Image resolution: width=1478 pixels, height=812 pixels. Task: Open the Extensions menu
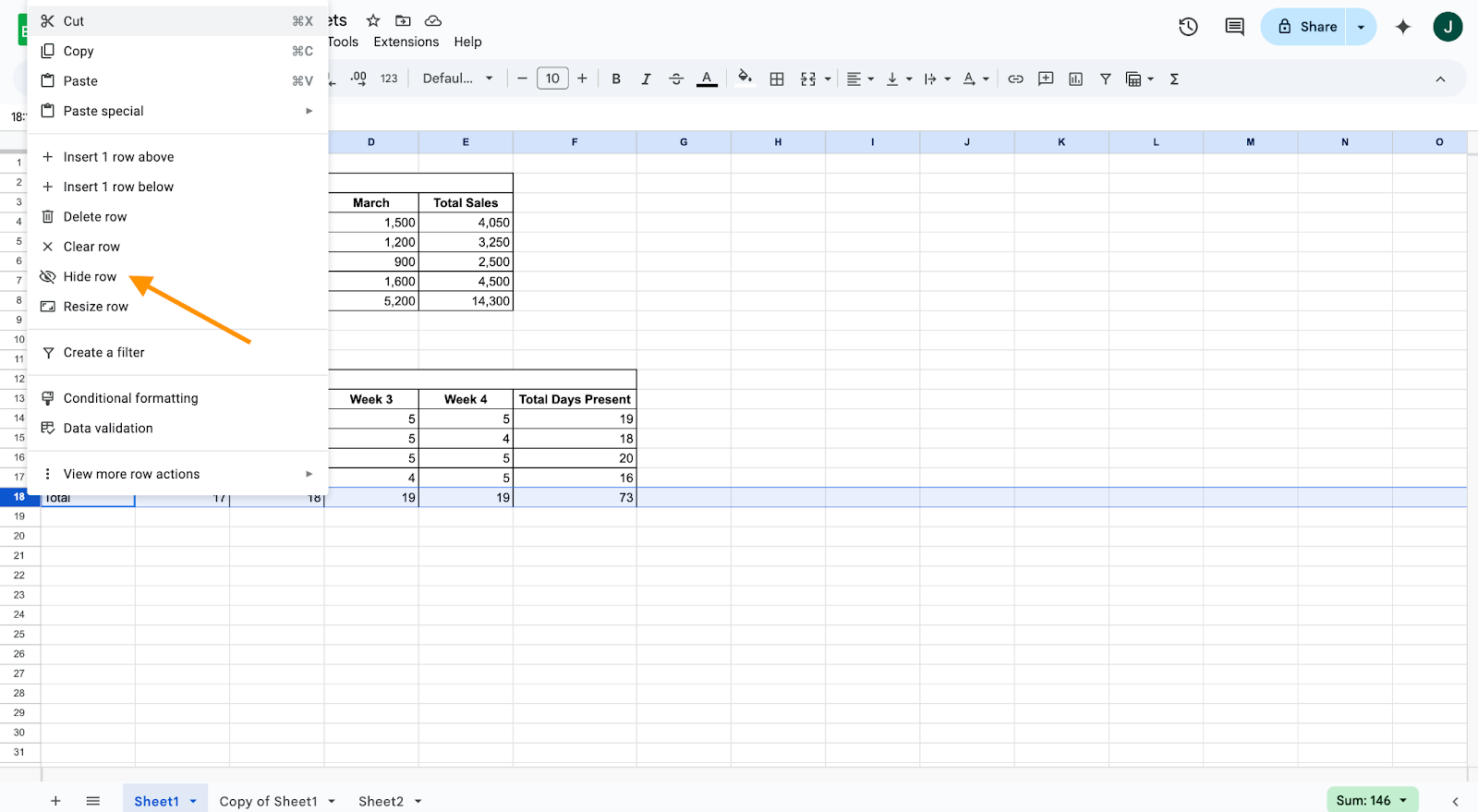pos(406,42)
